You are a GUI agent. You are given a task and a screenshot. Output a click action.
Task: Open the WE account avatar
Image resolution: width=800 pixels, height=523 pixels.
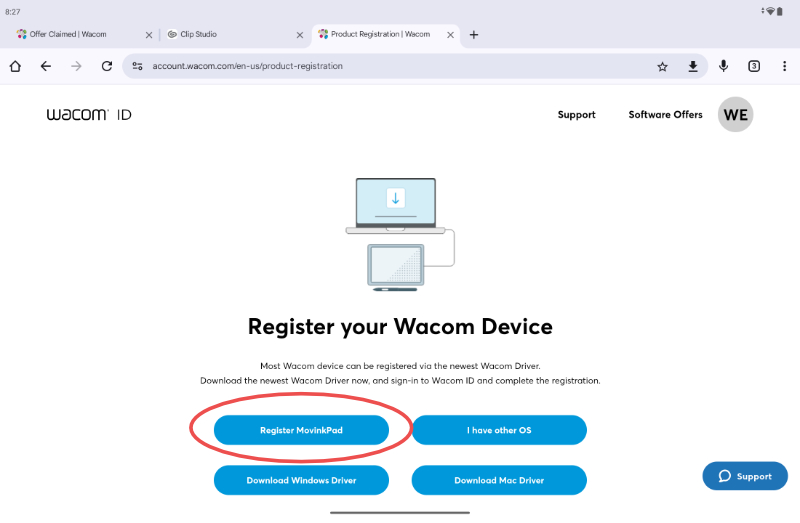pos(735,114)
